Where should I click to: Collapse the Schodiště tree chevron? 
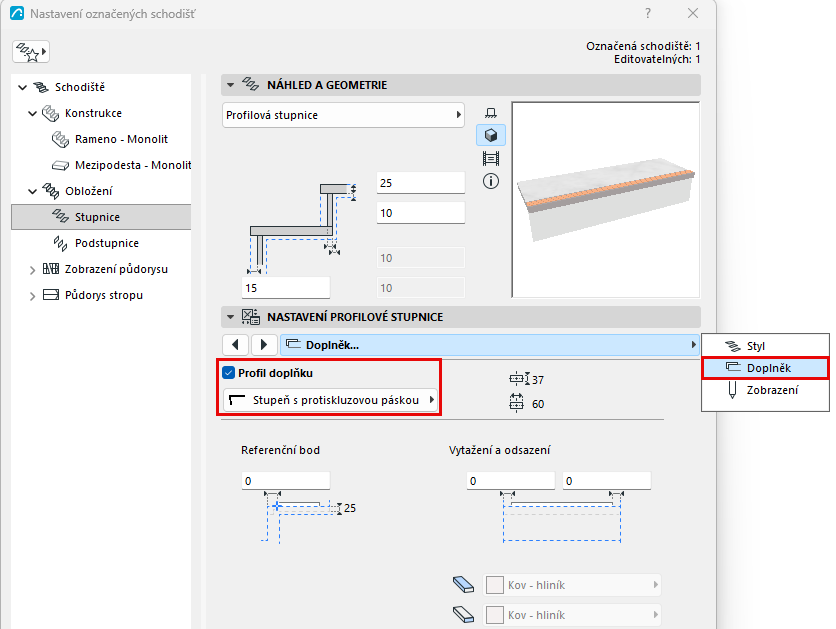(22, 87)
